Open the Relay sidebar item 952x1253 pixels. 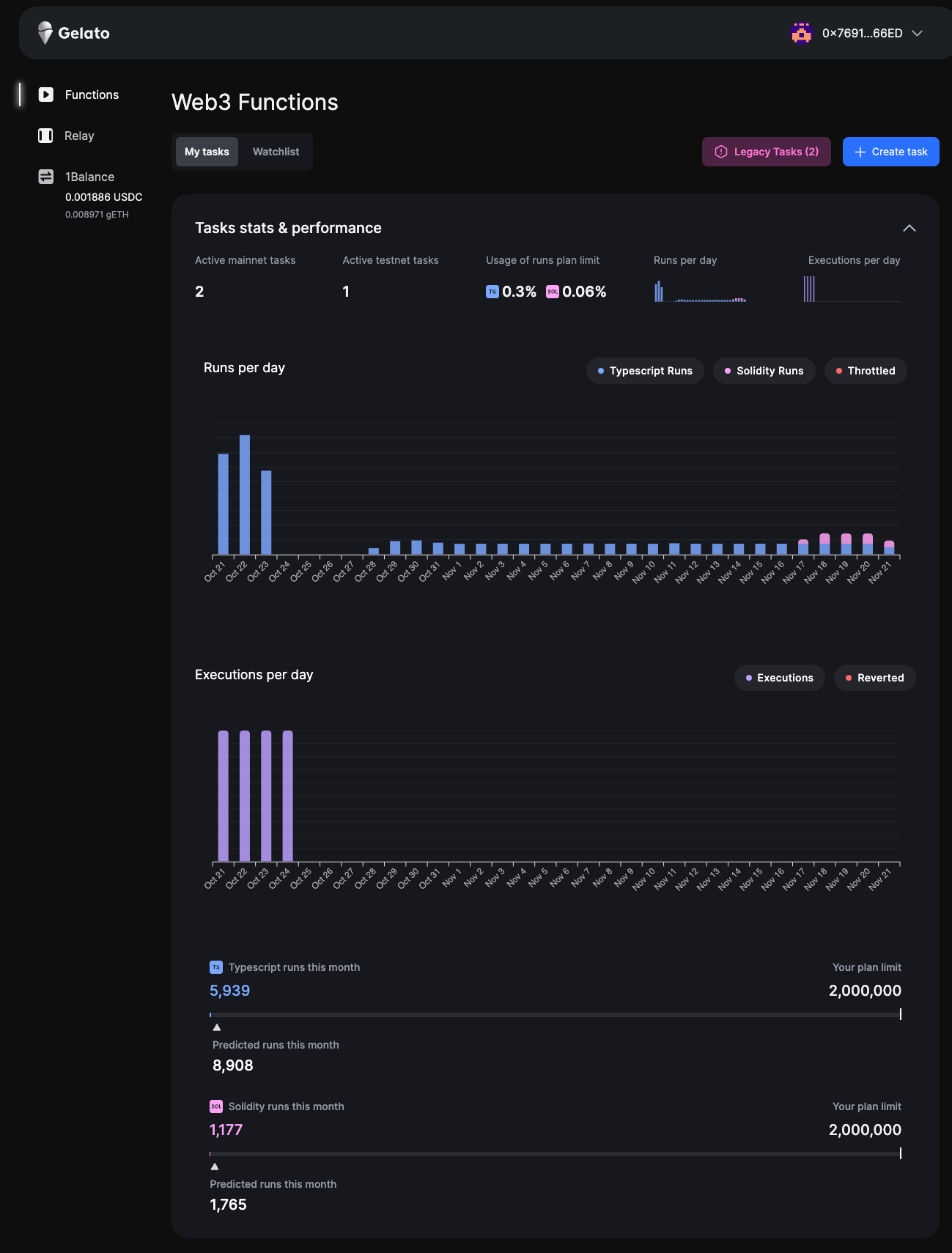(81, 136)
